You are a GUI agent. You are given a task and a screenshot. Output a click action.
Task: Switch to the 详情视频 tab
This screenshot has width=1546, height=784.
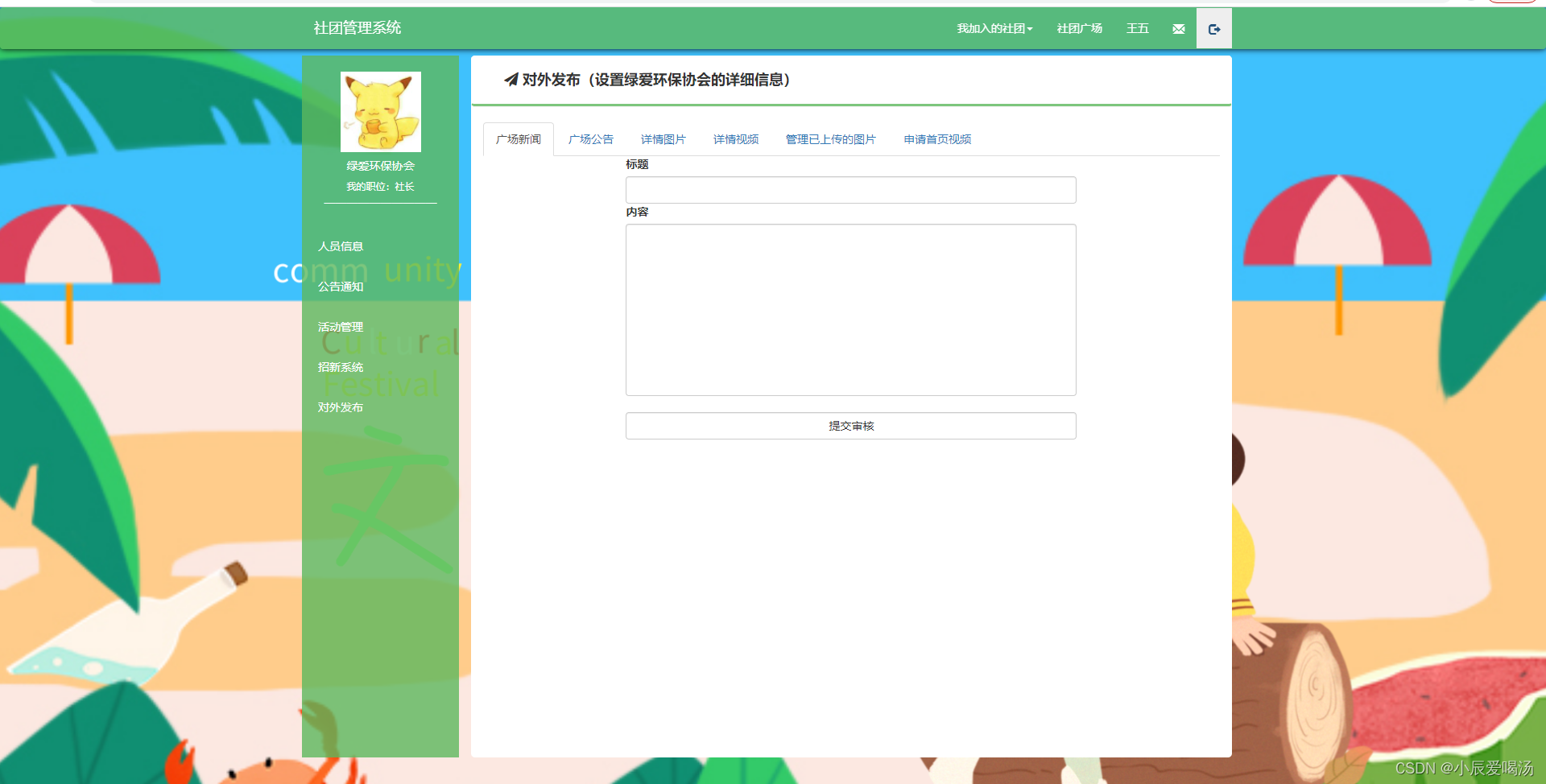736,139
